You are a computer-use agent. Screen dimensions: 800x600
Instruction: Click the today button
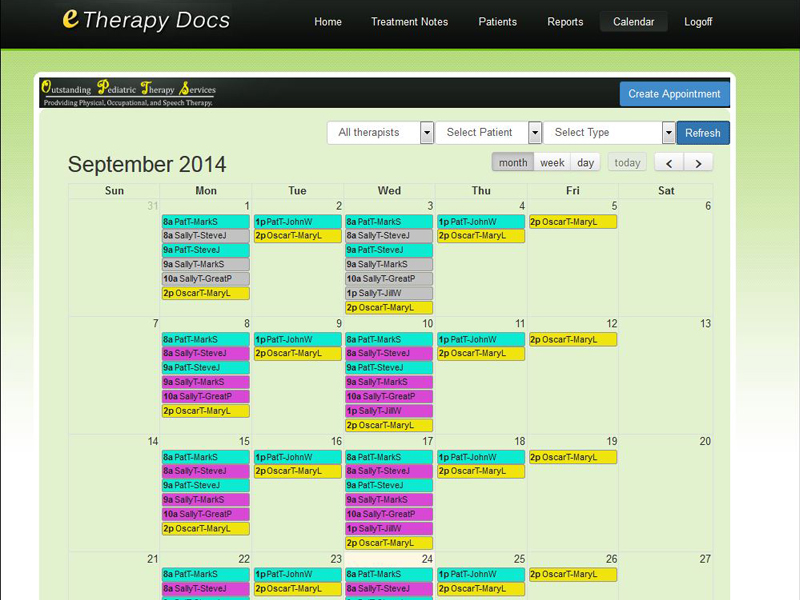[628, 163]
